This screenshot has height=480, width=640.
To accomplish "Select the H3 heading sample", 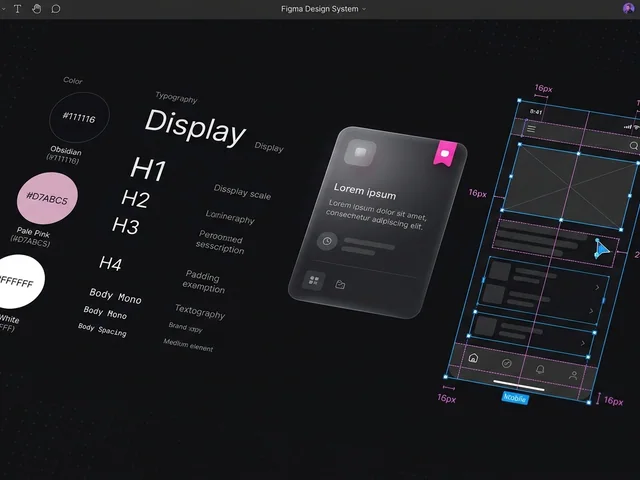I will click(126, 226).
